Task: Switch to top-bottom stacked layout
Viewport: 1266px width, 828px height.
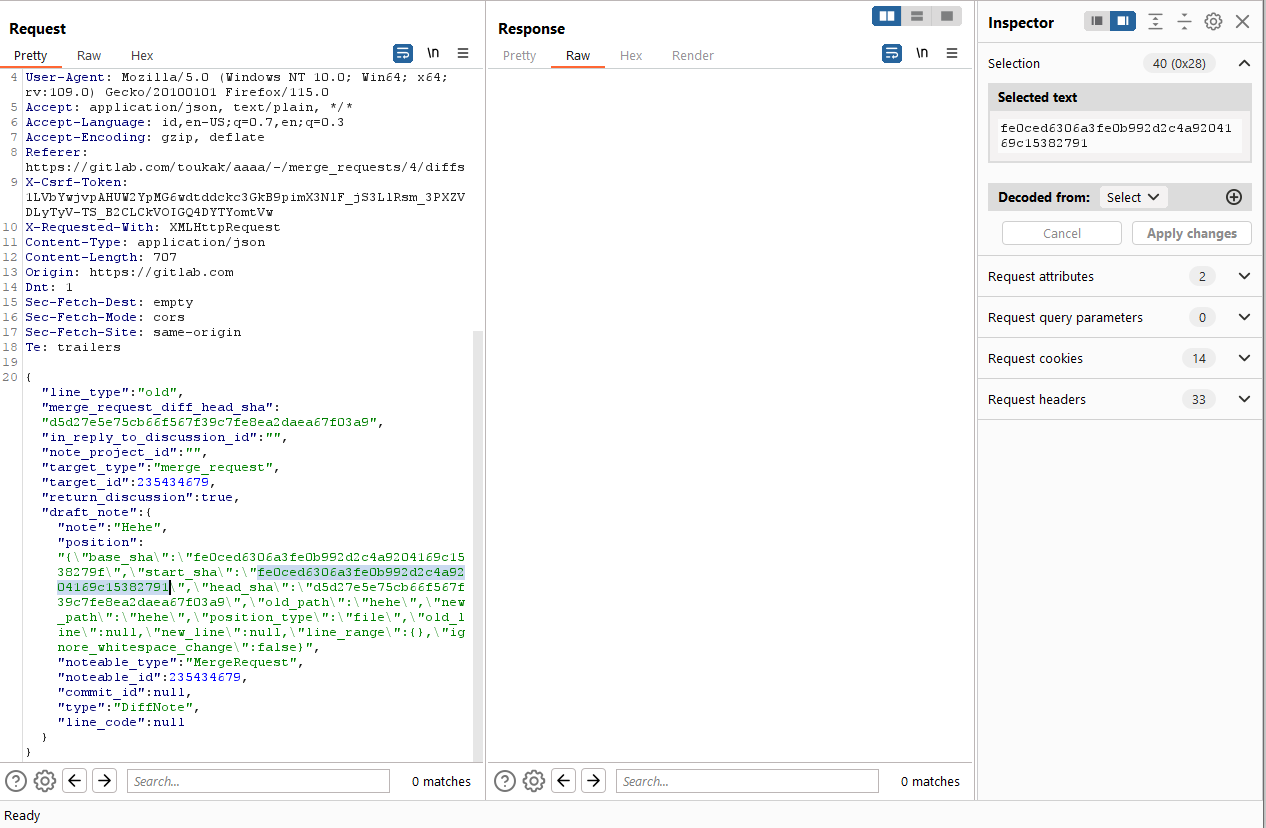Action: click(916, 16)
